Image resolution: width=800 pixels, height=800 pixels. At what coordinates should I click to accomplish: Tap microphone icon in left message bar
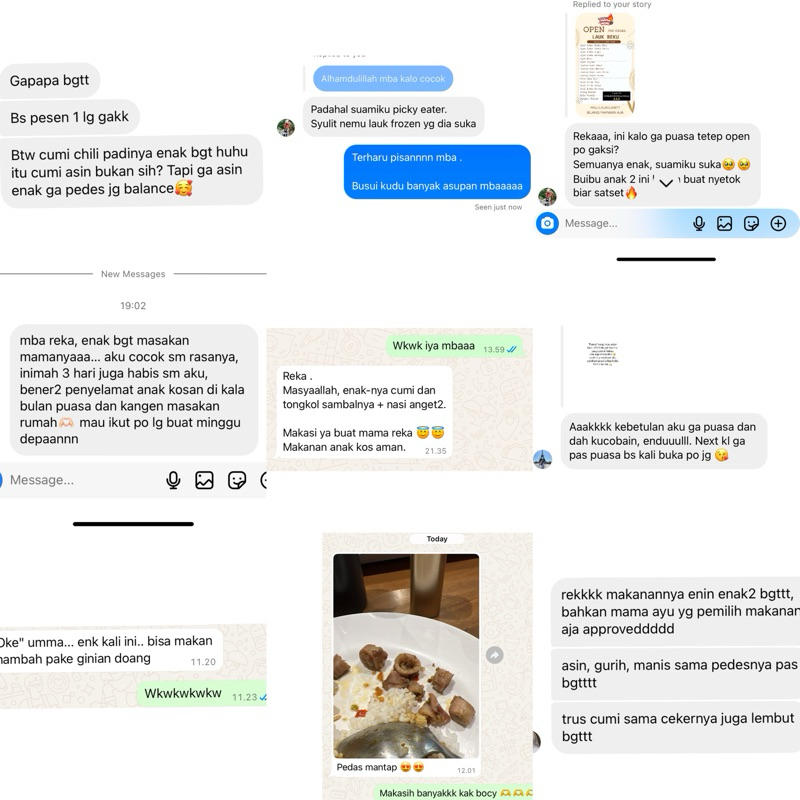pos(173,480)
